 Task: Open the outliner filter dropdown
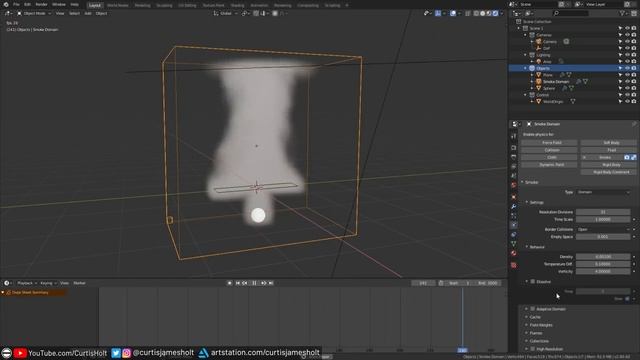coord(623,13)
